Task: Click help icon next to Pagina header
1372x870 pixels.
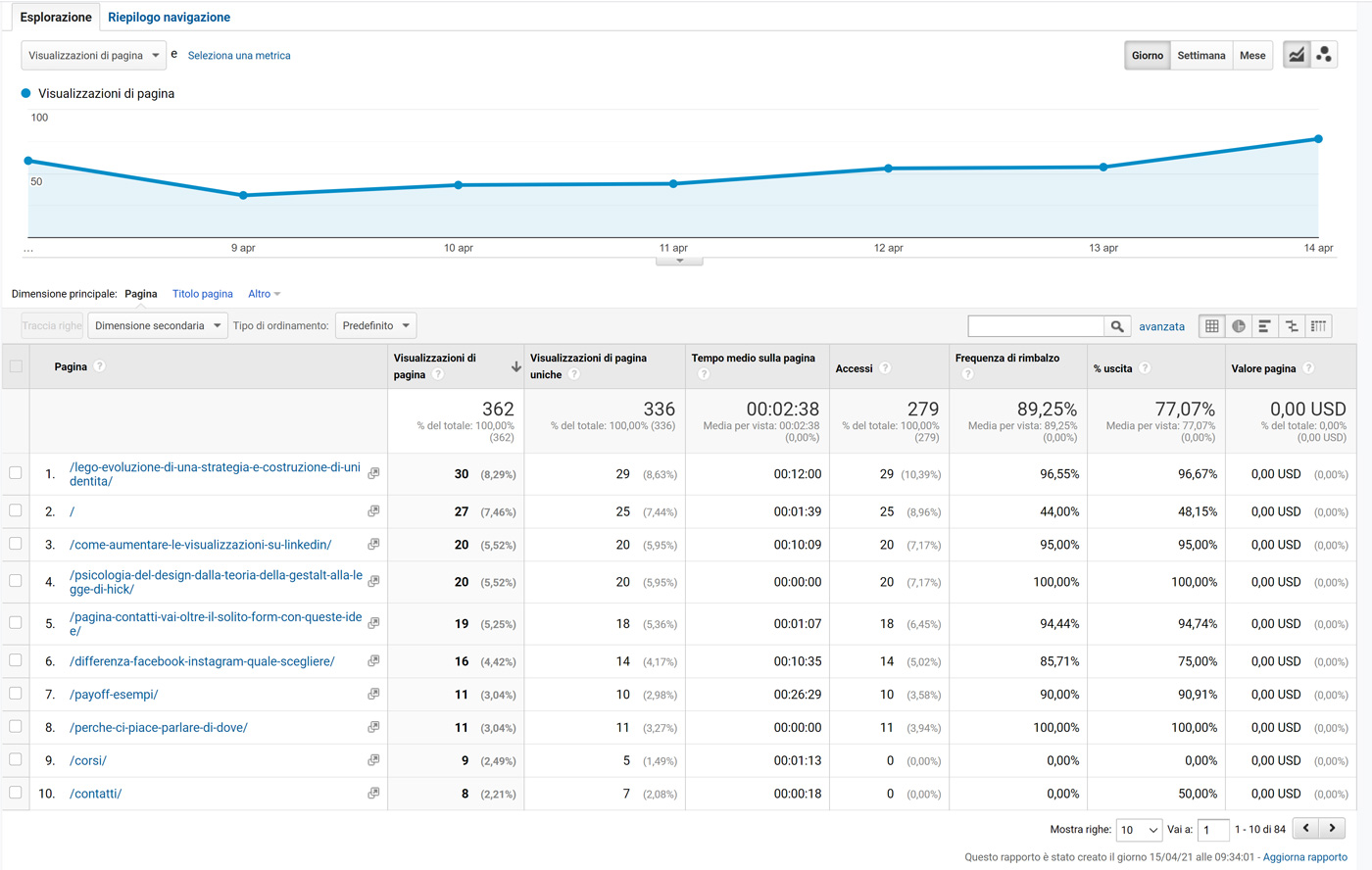Action: [x=100, y=366]
